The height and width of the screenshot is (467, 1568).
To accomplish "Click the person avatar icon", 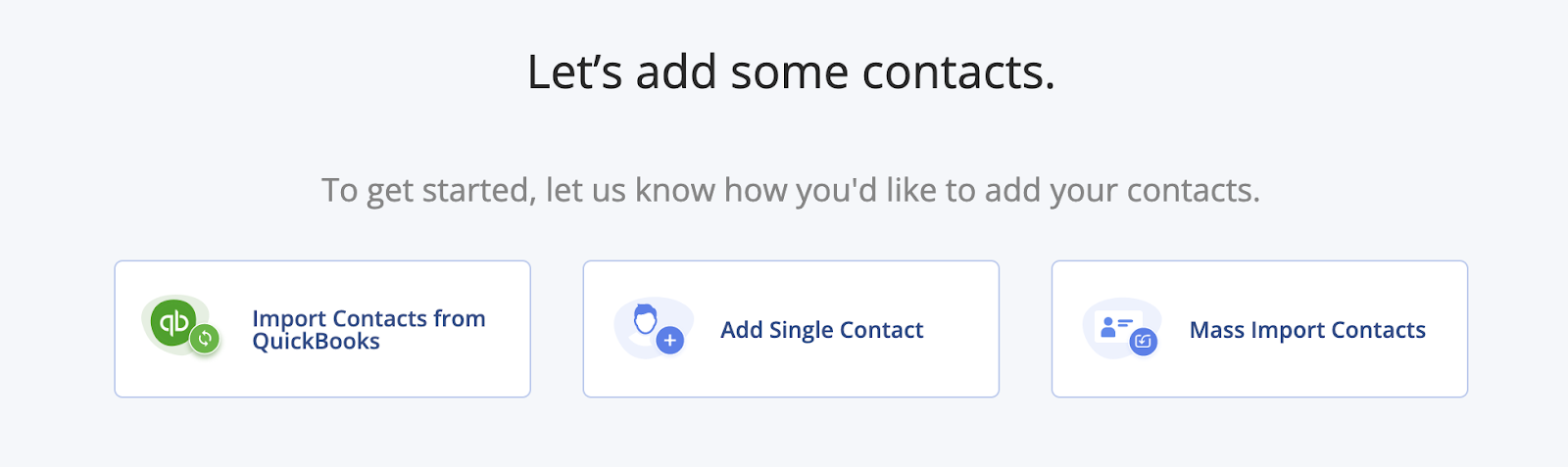I will (x=645, y=320).
